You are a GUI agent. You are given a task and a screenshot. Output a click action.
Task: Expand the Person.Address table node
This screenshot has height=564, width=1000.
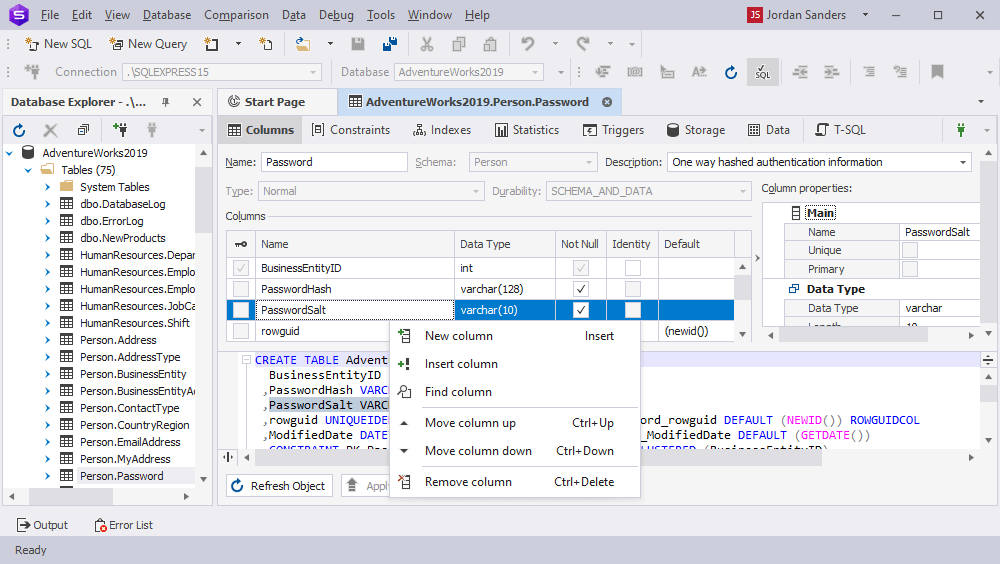[47, 340]
